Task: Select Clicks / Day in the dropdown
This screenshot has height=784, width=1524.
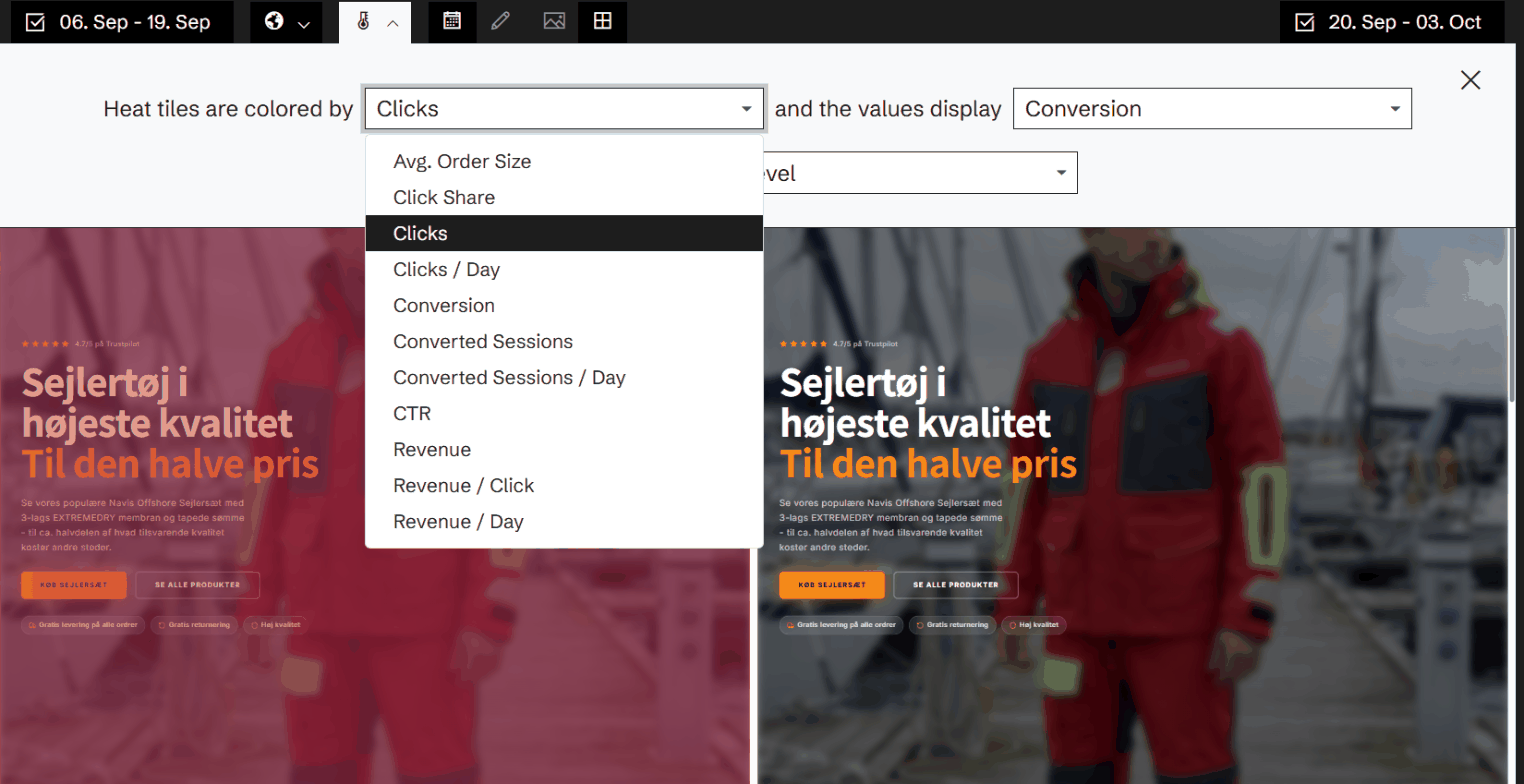Action: click(x=564, y=269)
